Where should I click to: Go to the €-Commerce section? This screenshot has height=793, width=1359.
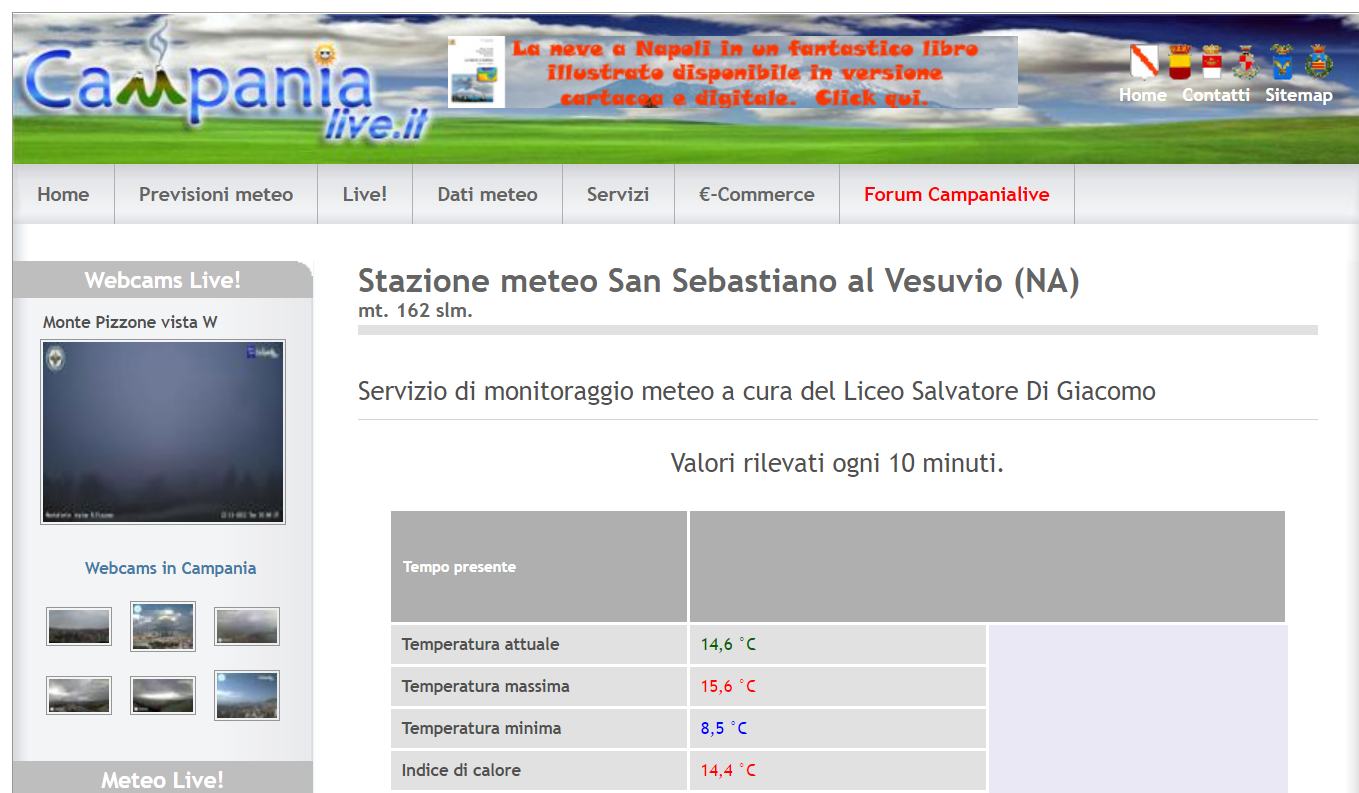[x=757, y=195]
